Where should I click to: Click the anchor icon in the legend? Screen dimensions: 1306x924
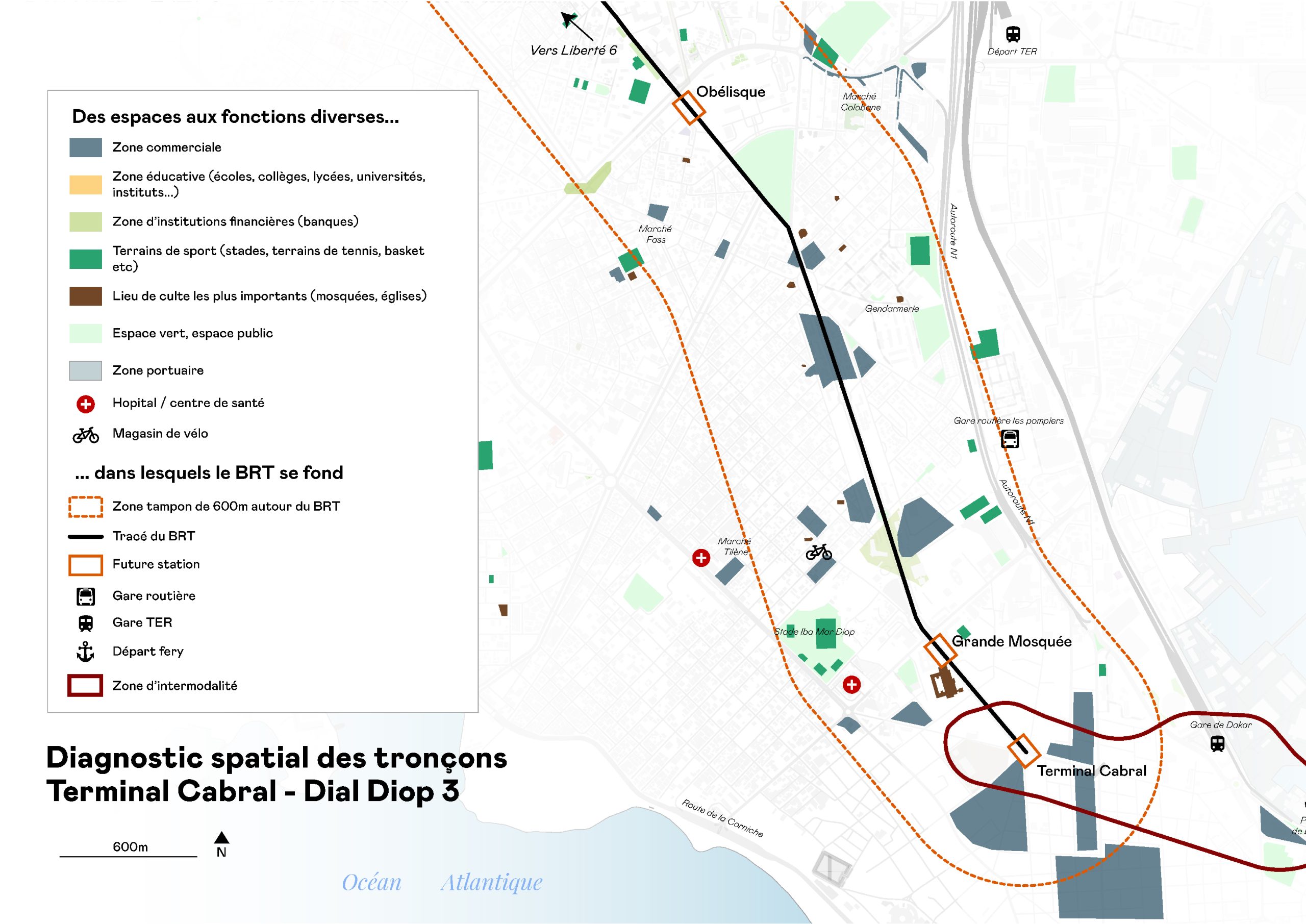point(85,652)
